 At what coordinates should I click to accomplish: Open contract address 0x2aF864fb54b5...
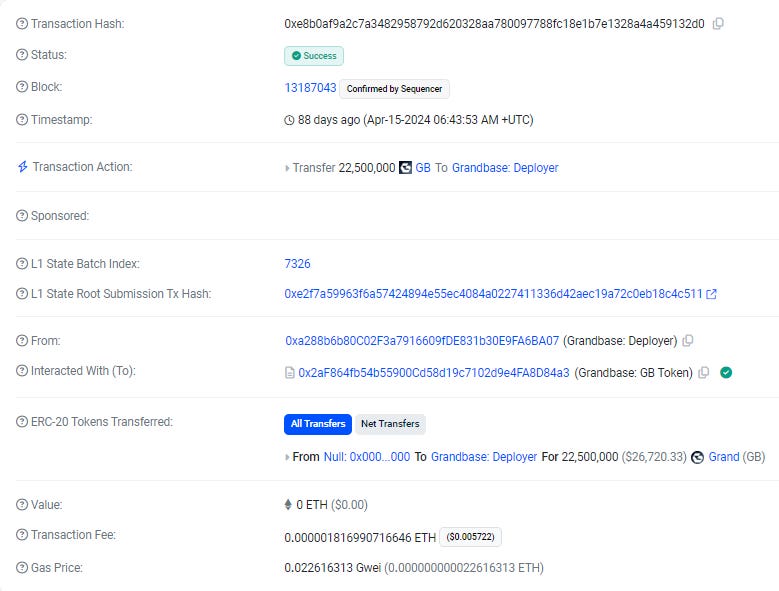coord(434,372)
